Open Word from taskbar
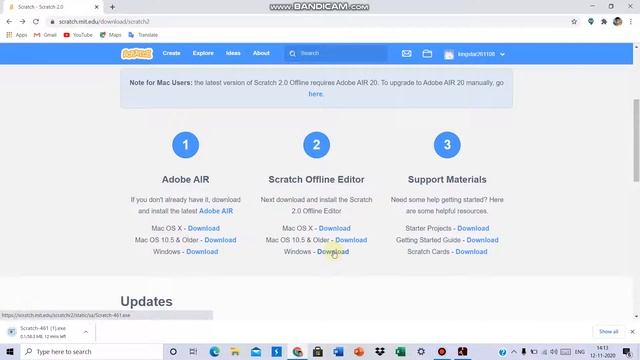The height and width of the screenshot is (360, 640). point(338,351)
